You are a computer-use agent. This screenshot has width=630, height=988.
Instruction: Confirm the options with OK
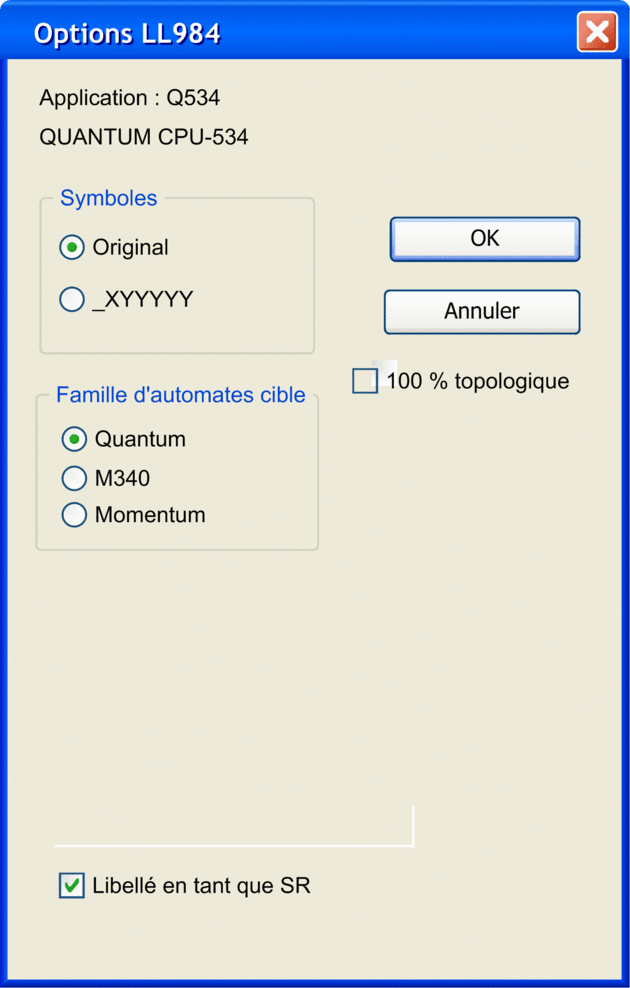pyautogui.click(x=485, y=239)
